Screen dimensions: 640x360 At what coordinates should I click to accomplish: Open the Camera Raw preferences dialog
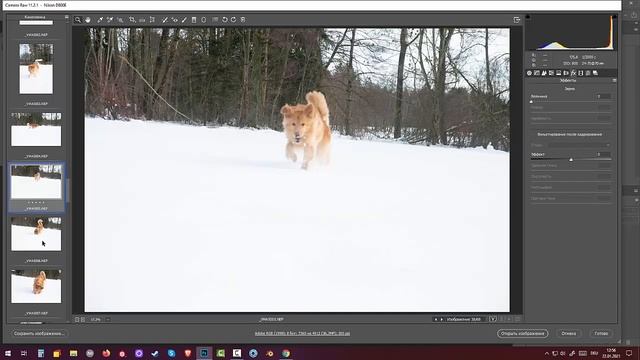215,20
